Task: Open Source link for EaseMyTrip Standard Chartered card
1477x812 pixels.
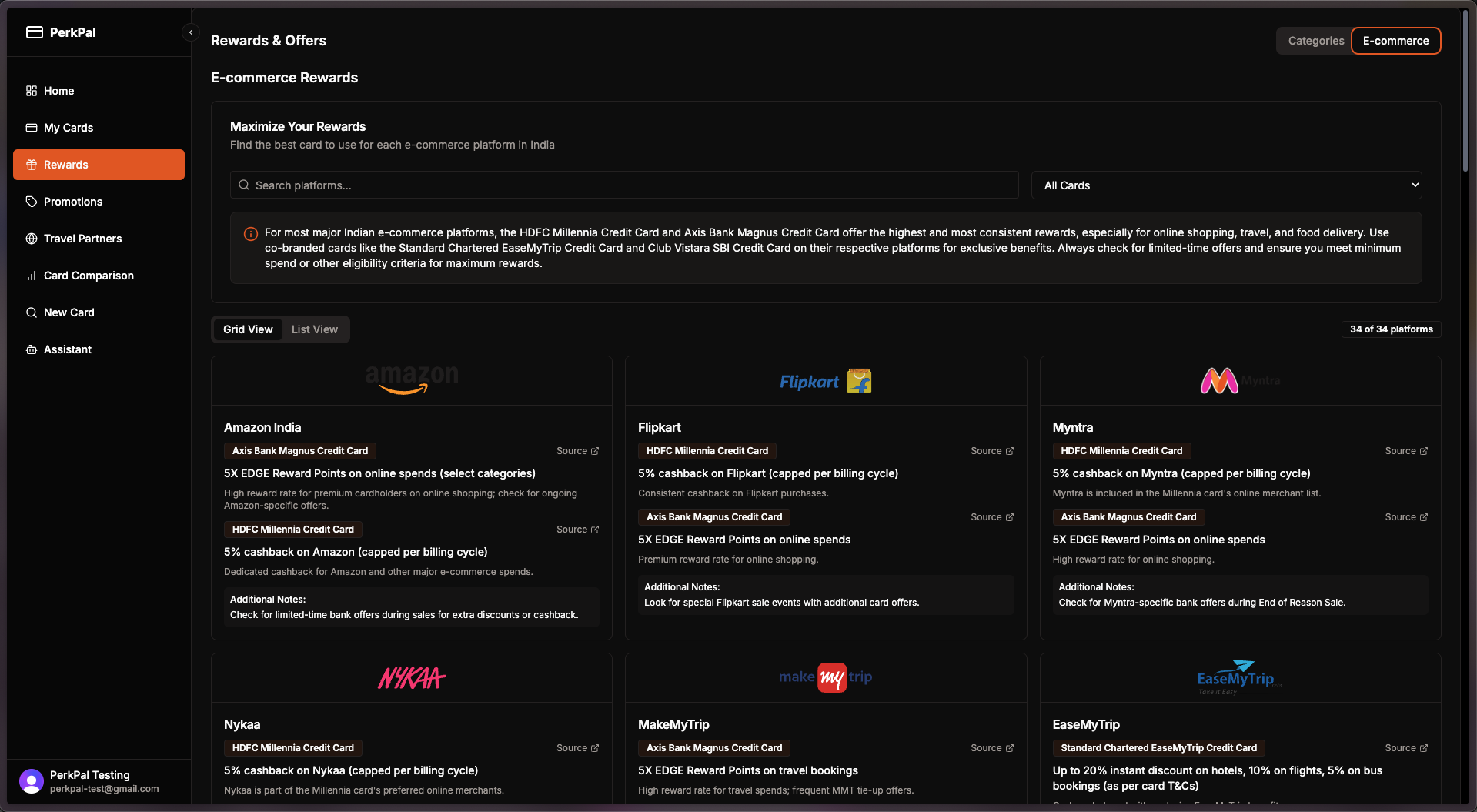Action: point(1406,748)
